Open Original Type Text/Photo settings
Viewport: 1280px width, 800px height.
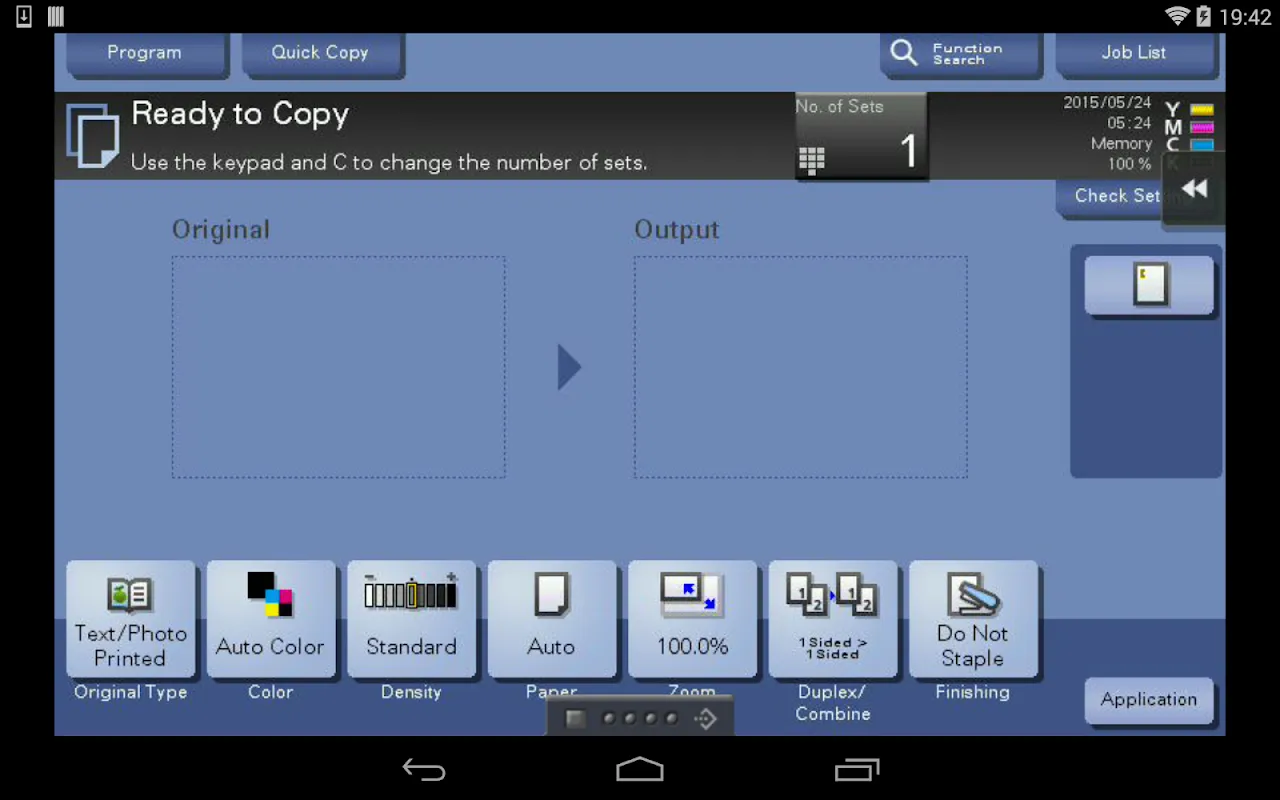click(130, 620)
